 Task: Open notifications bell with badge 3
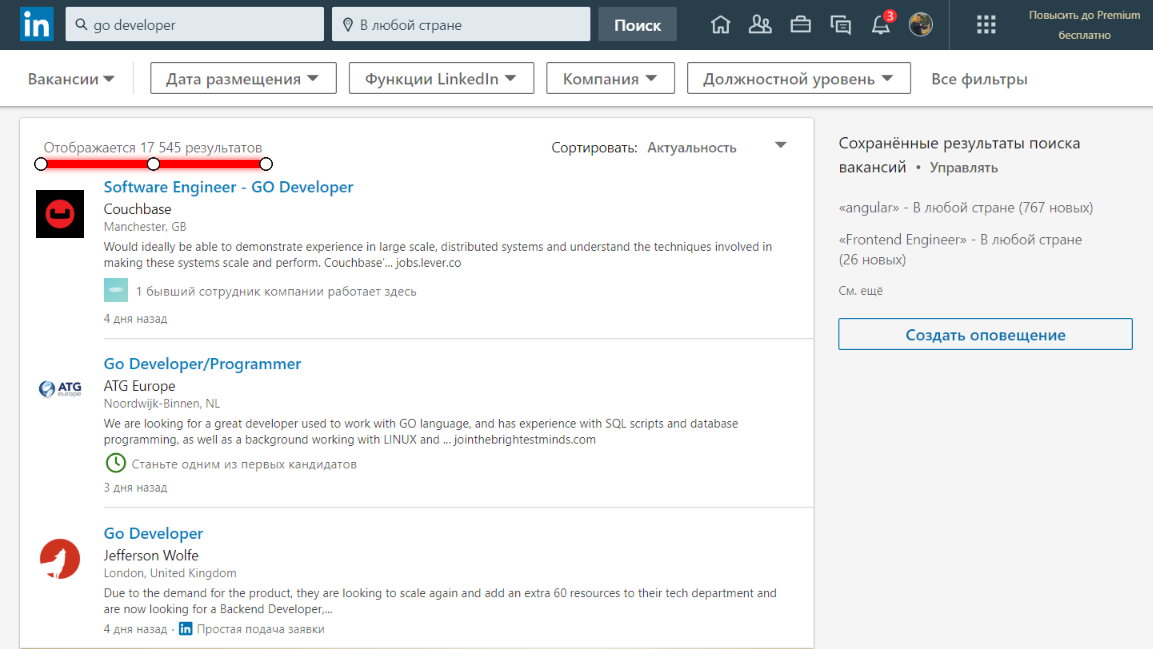tap(881, 23)
